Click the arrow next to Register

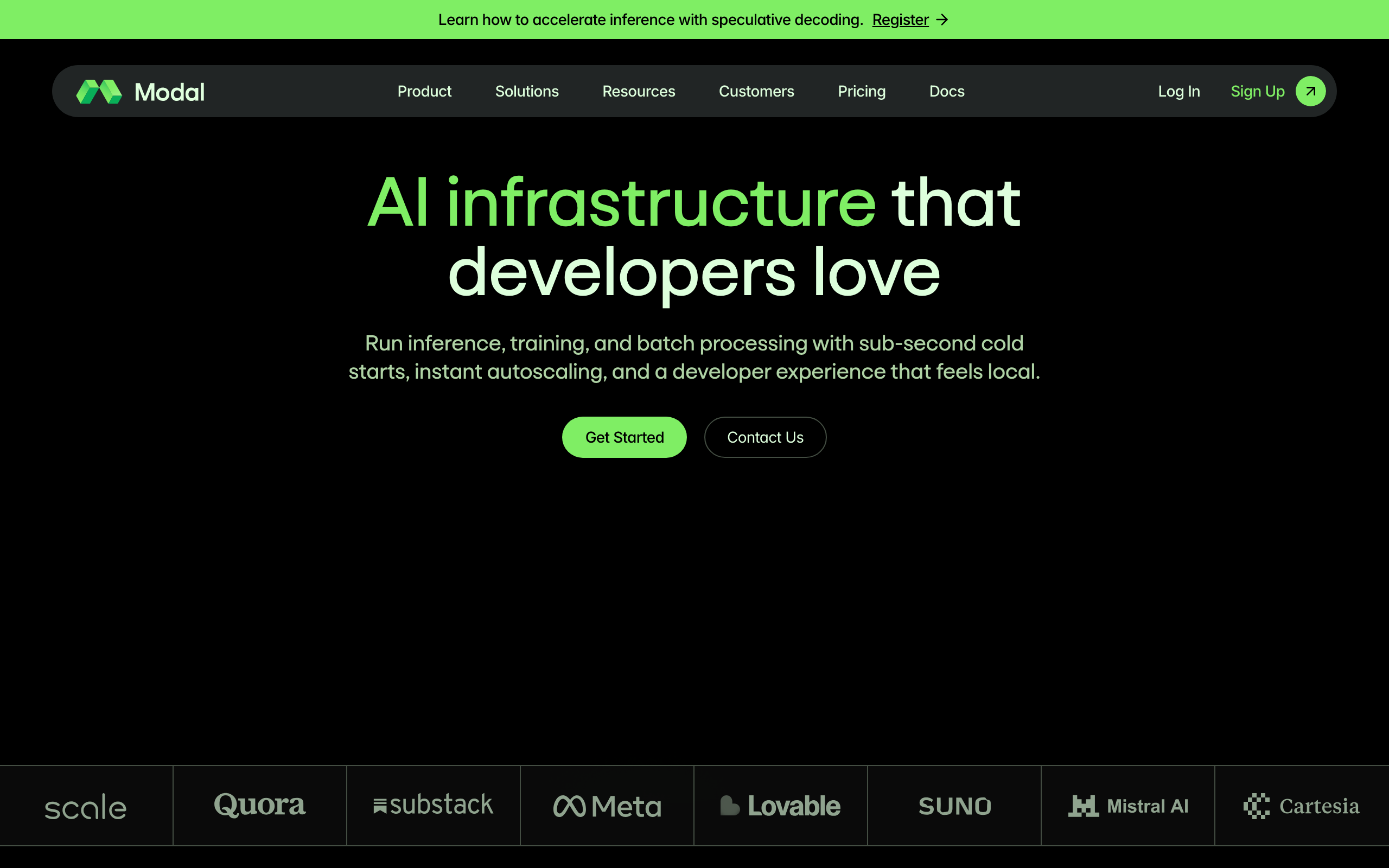coord(942,20)
